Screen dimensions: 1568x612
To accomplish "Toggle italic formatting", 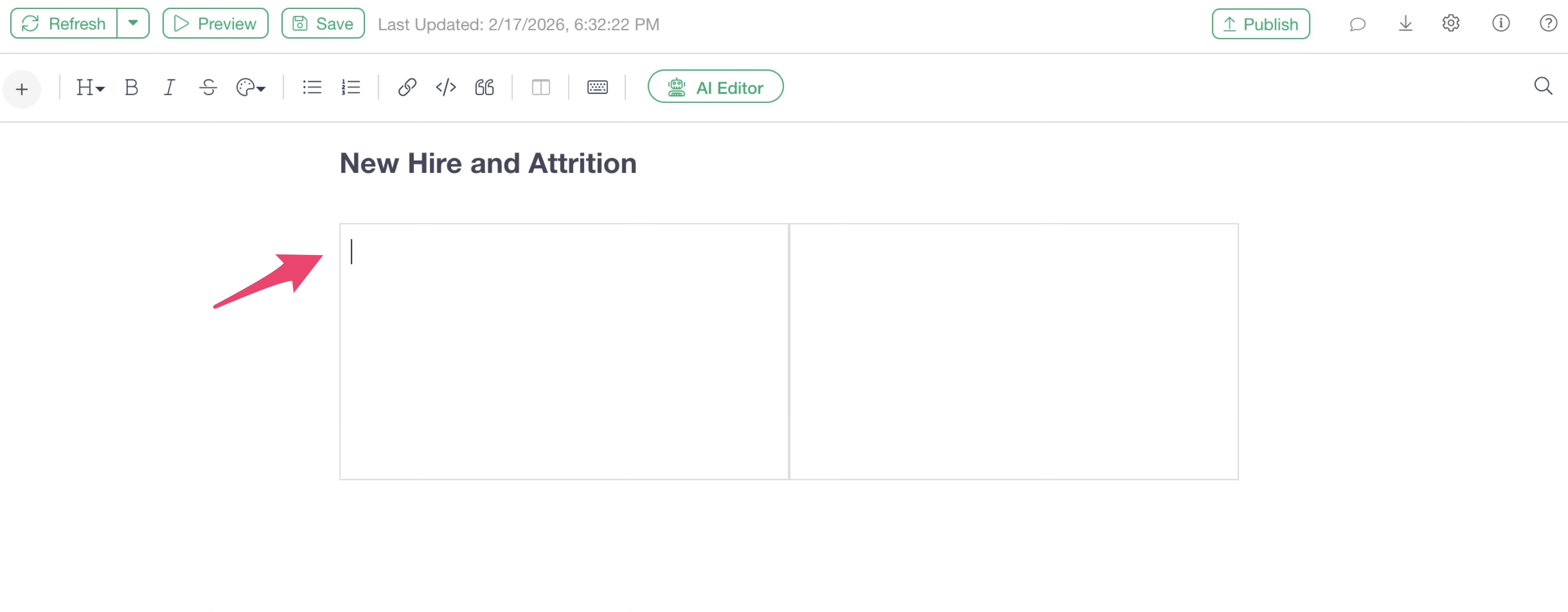I will 169,88.
